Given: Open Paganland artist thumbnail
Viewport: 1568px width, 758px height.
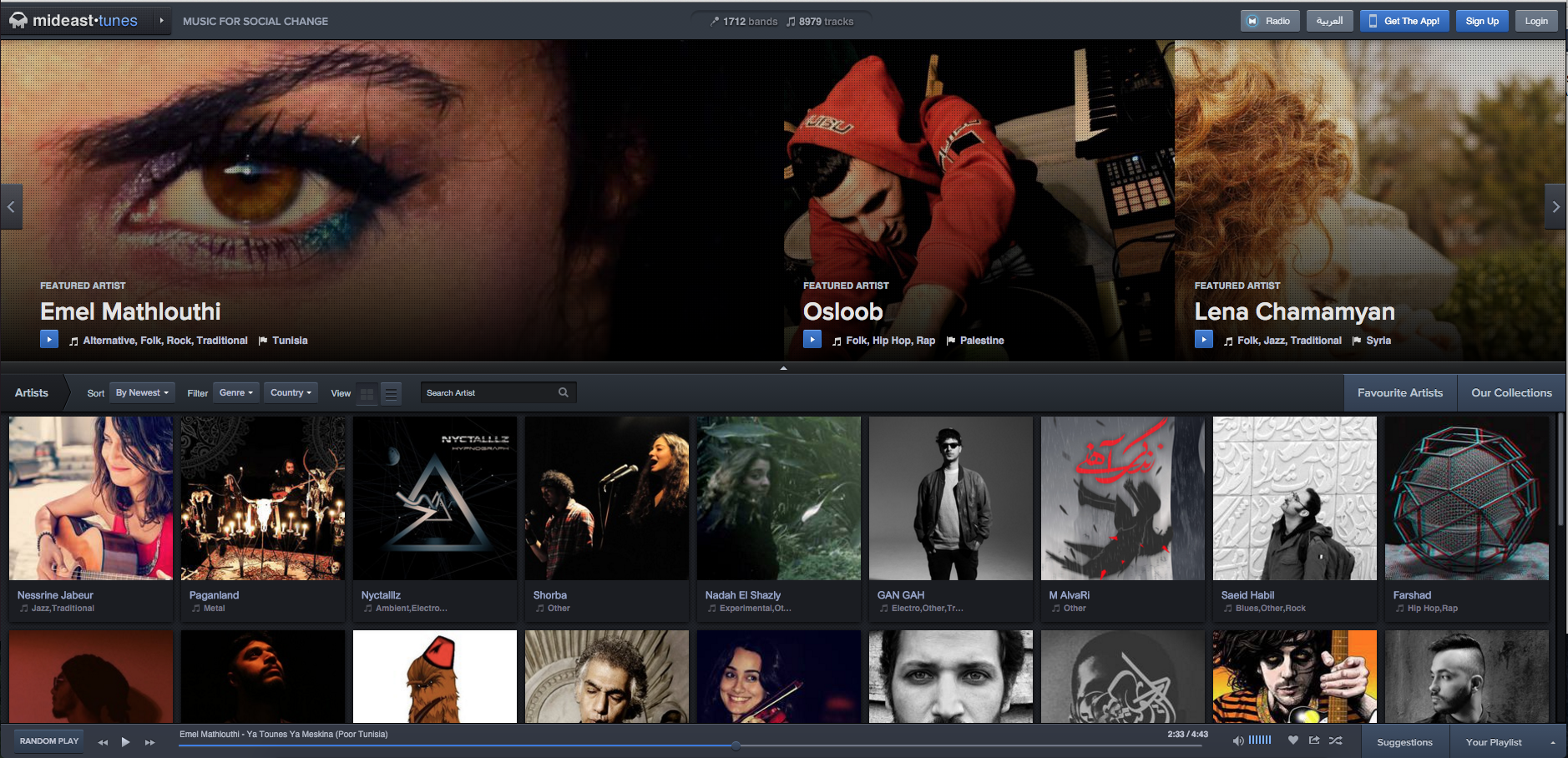Looking at the screenshot, I should tap(263, 498).
